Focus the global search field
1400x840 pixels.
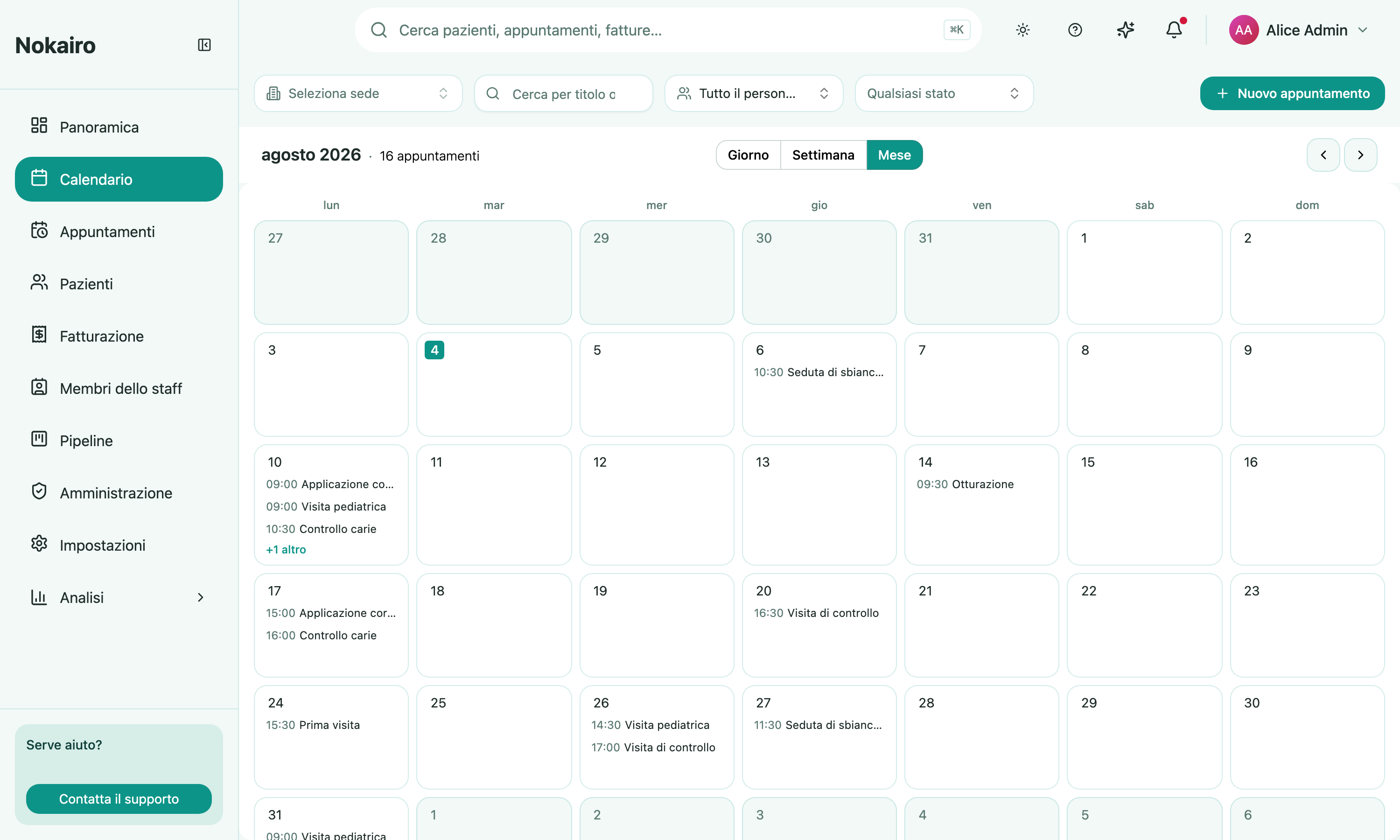pyautogui.click(x=668, y=30)
